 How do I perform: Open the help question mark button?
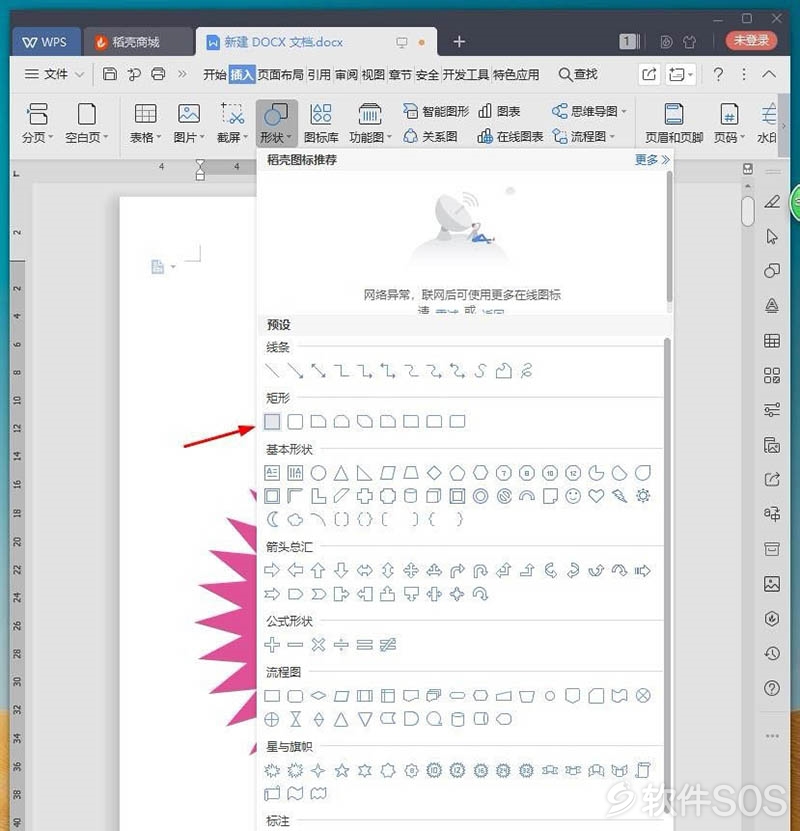point(718,74)
